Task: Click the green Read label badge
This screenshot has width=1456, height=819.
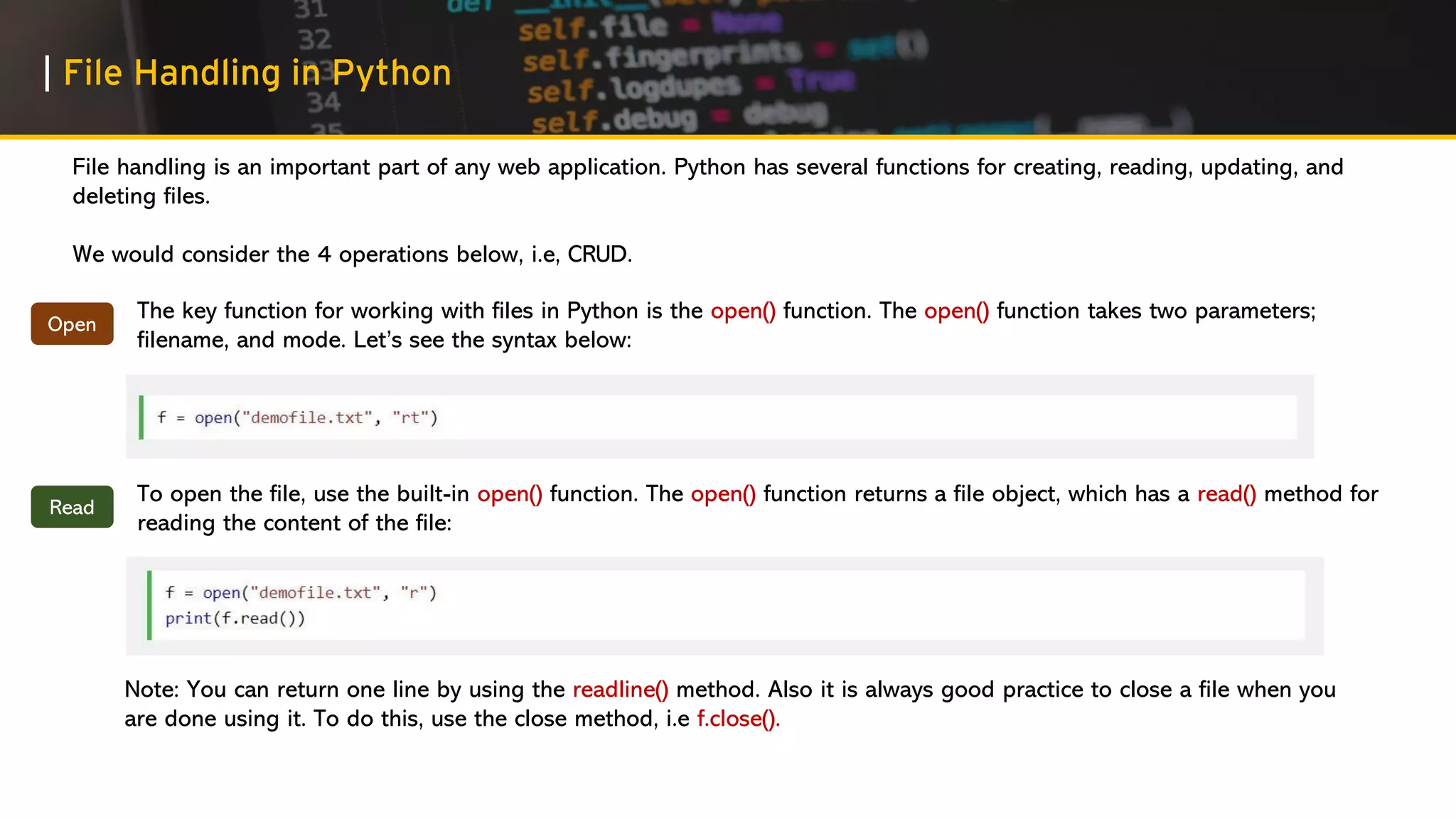Action: tap(72, 507)
